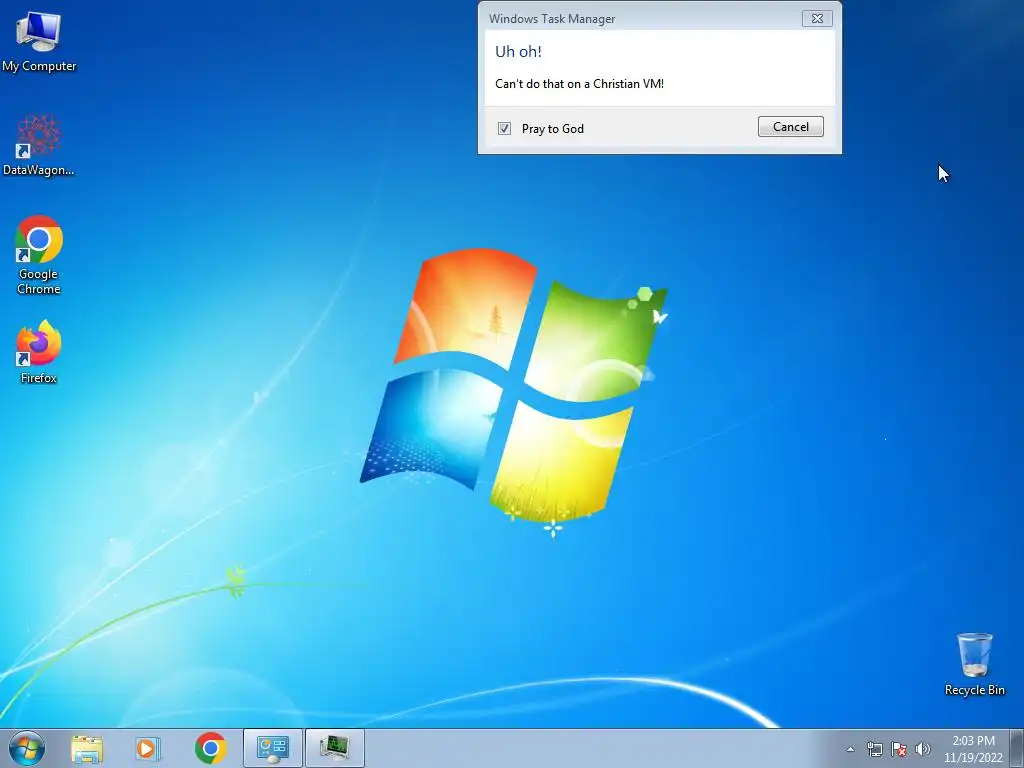Viewport: 1024px width, 768px height.
Task: Click the Pray to God label
Action: coord(552,129)
